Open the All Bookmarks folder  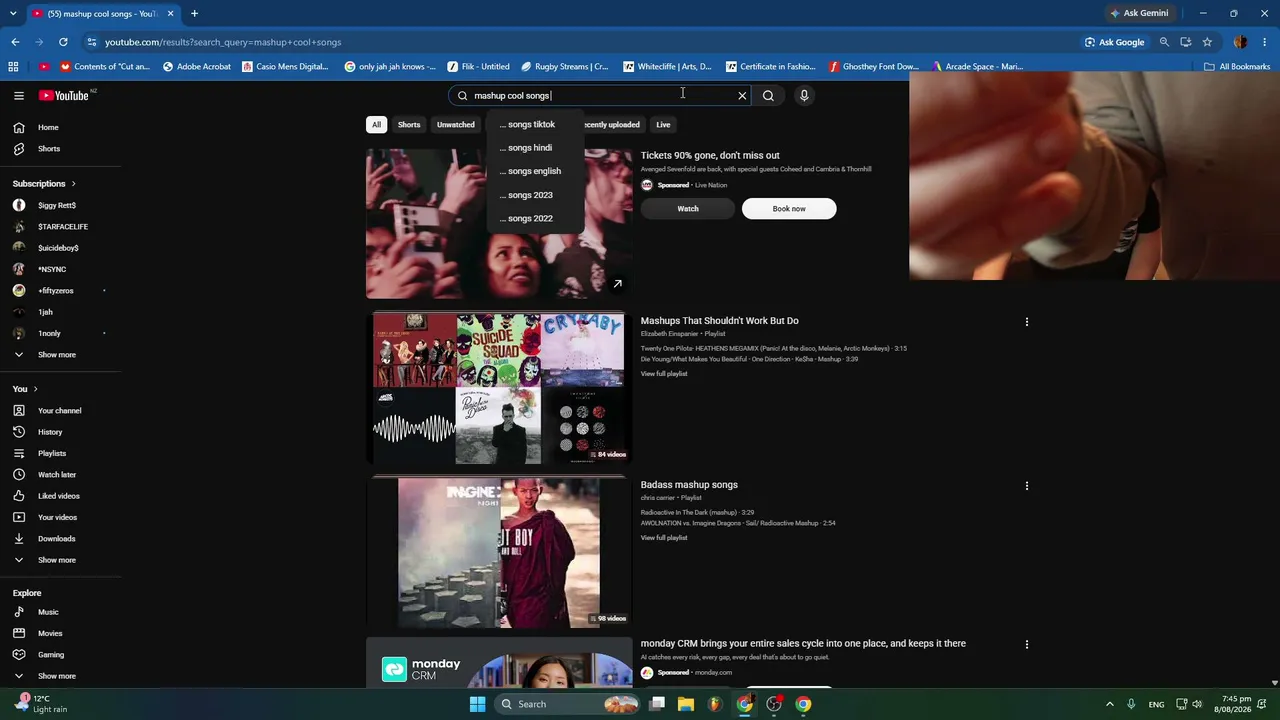point(1237,67)
